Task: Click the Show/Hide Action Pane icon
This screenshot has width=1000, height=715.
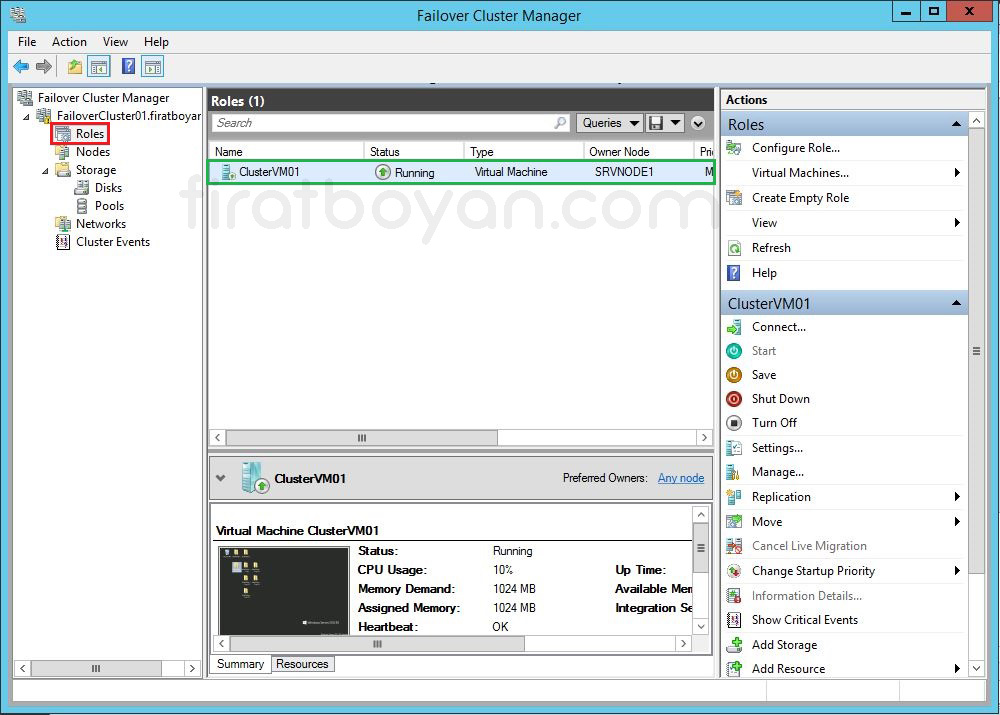Action: pyautogui.click(x=153, y=66)
